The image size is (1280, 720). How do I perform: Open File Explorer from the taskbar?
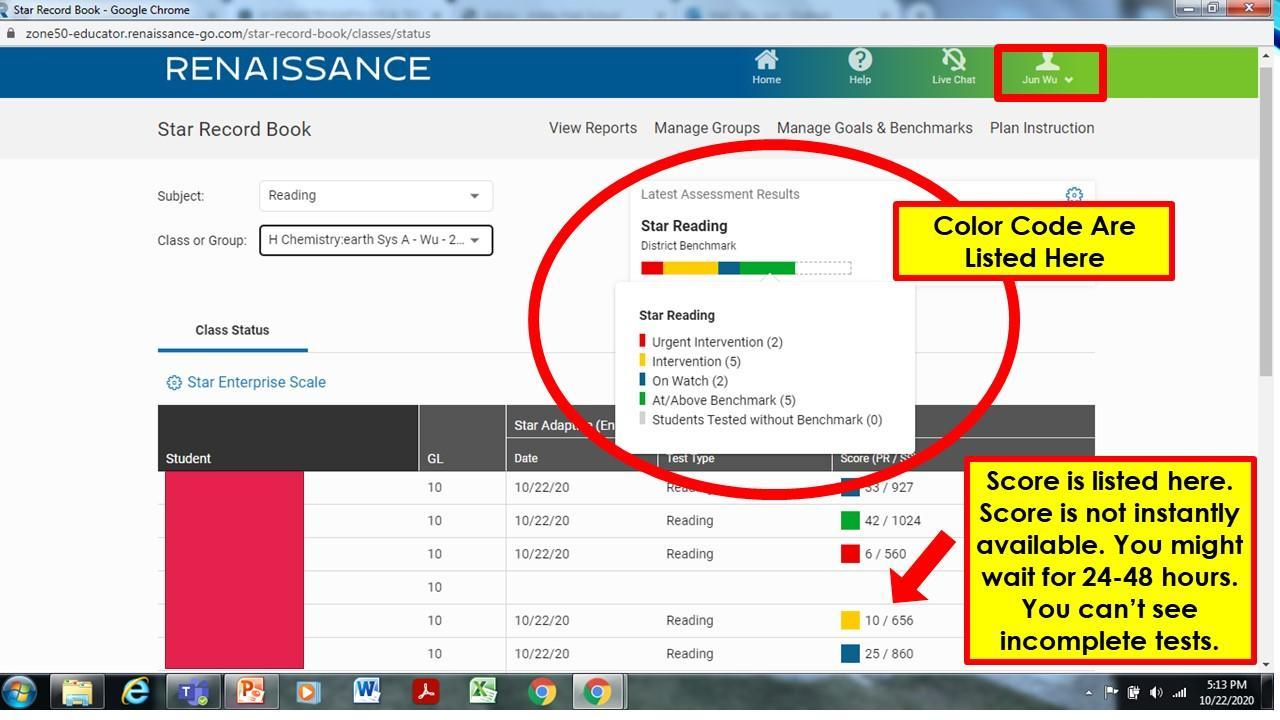pyautogui.click(x=77, y=692)
